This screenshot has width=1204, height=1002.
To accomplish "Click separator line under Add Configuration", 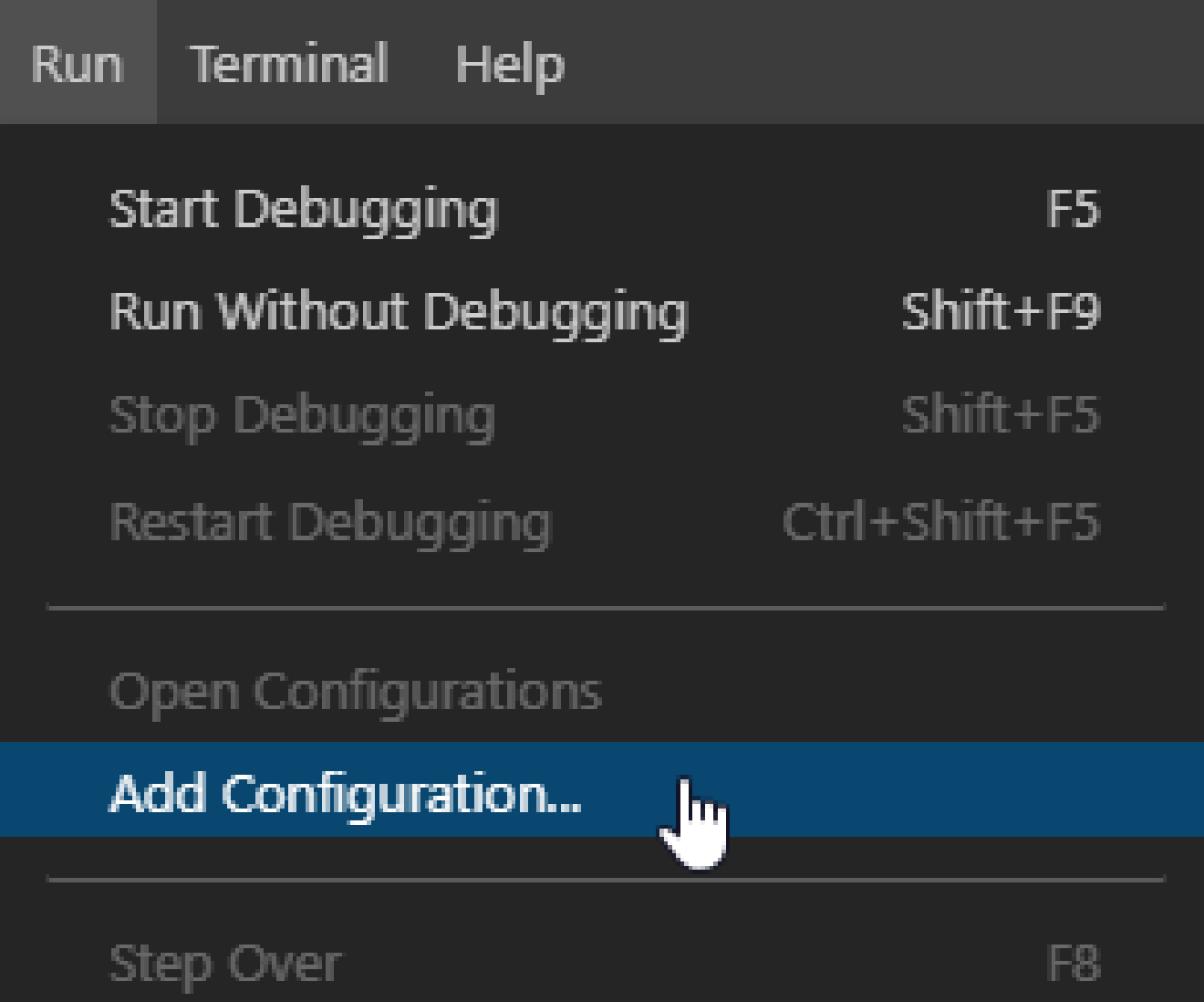I will 606,880.
